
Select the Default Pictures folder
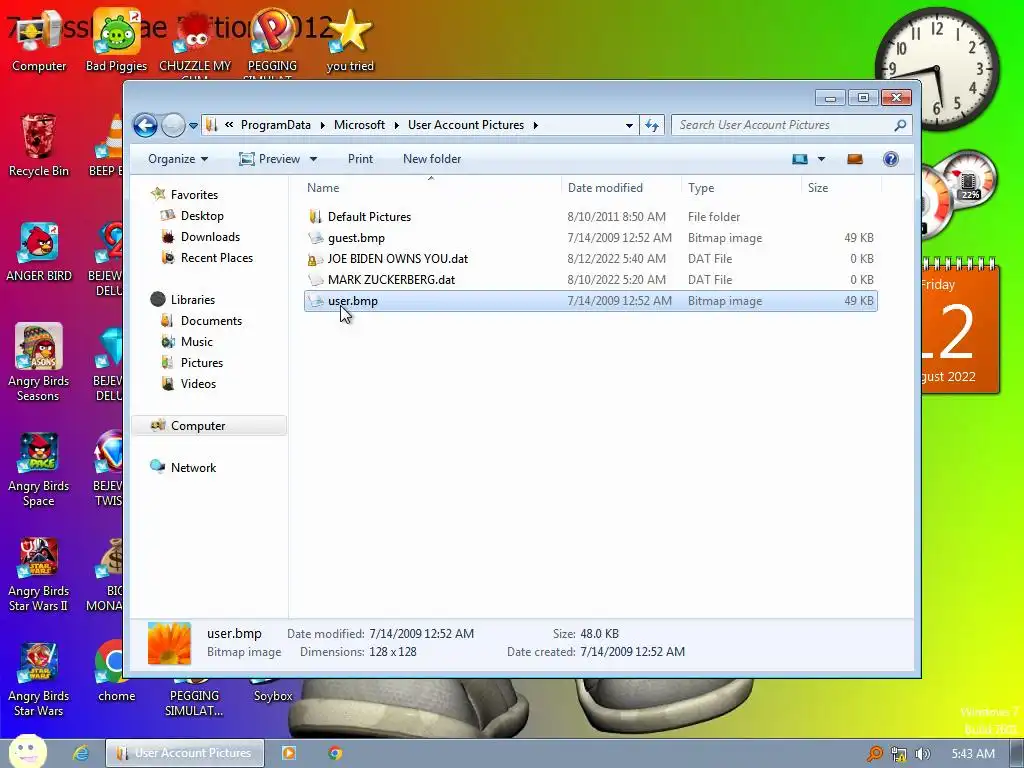click(590, 217)
